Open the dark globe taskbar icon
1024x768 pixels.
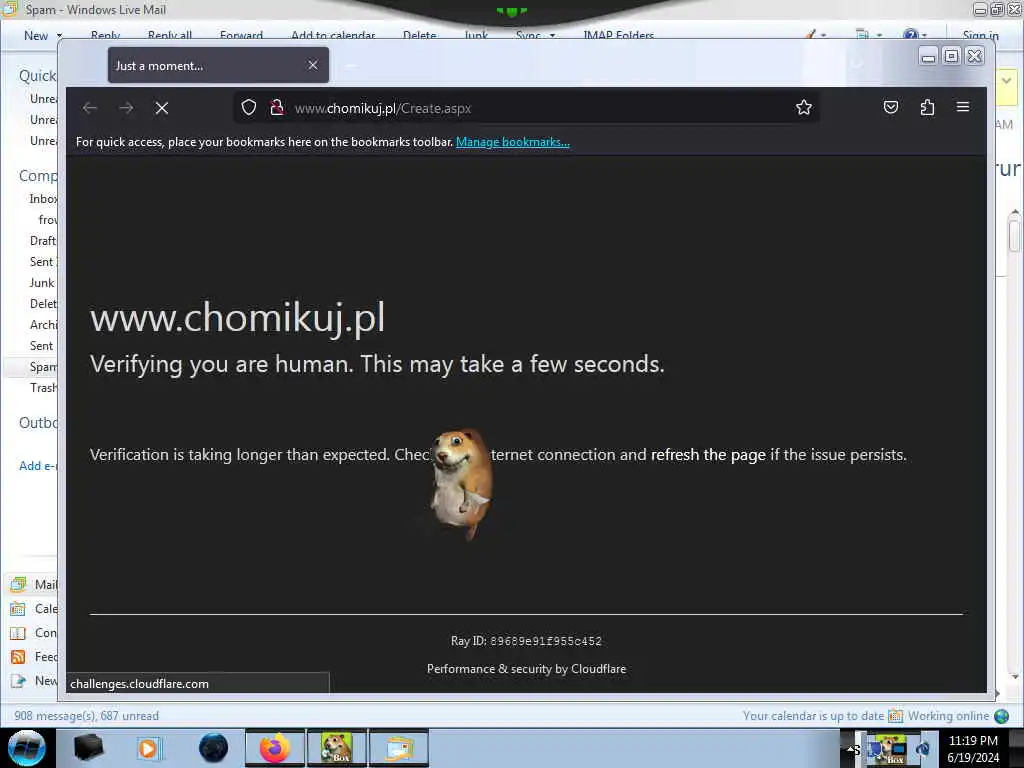click(x=214, y=748)
